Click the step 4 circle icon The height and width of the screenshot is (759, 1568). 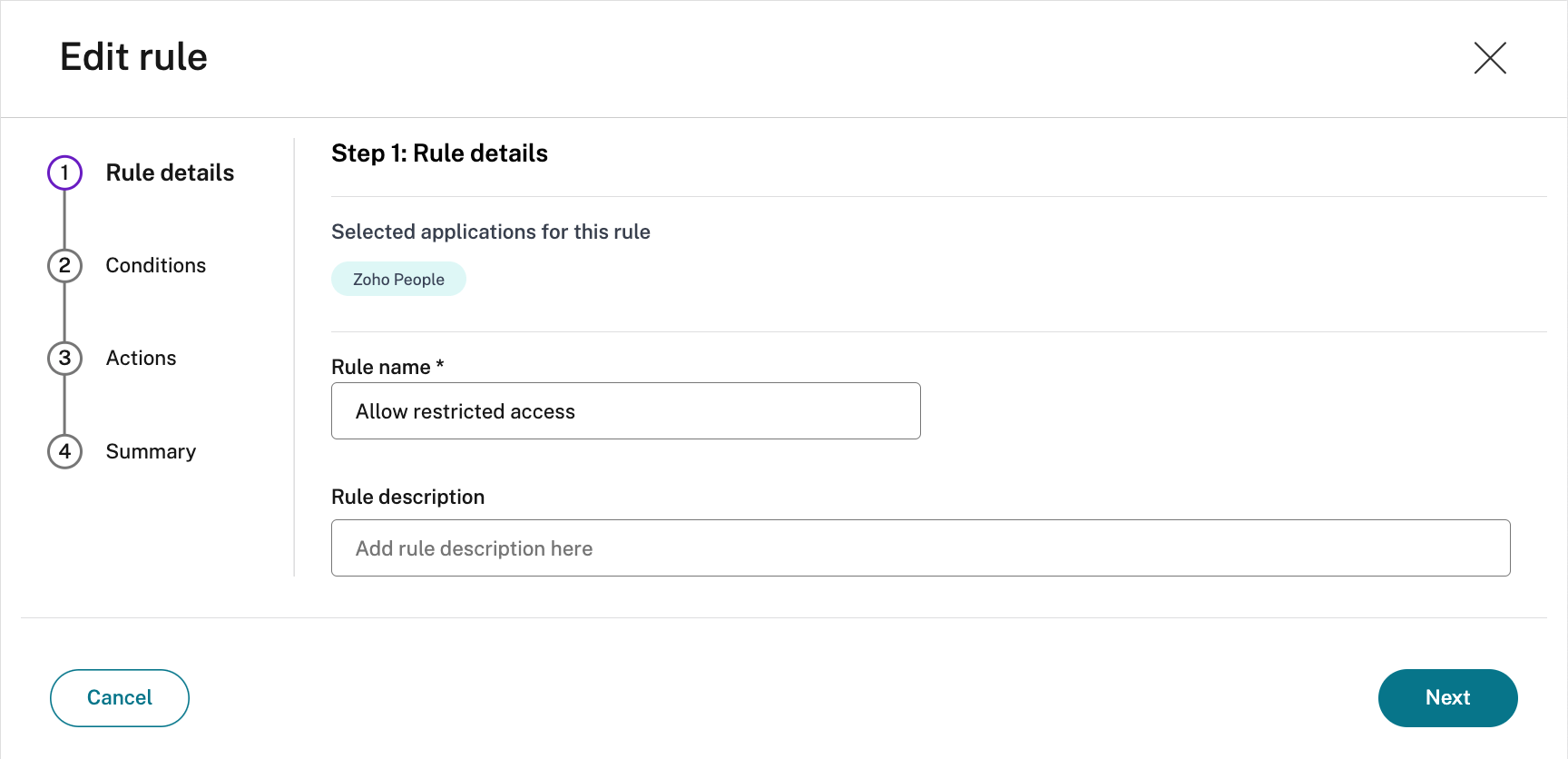click(64, 451)
